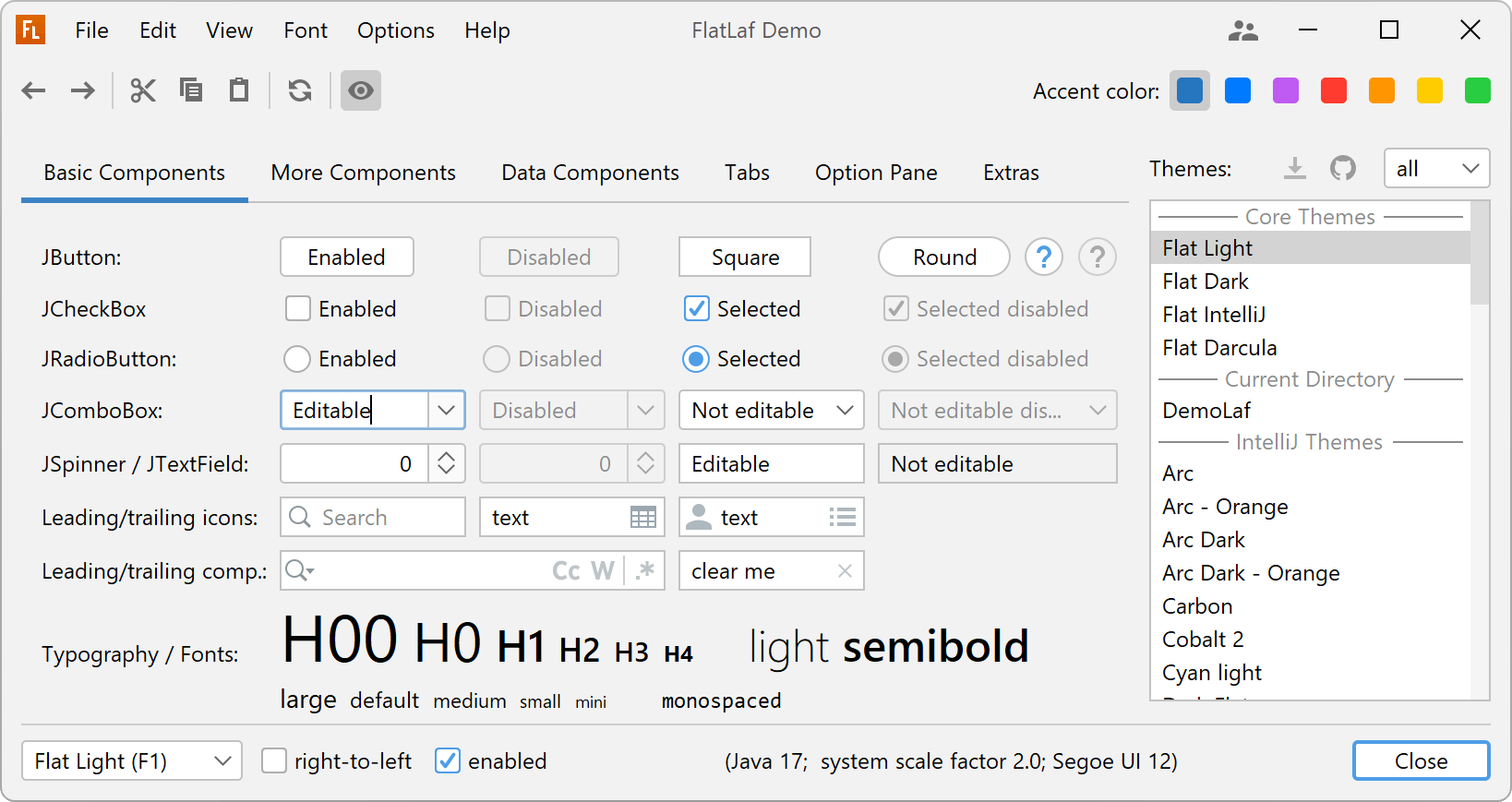The image size is (1512, 802).
Task: Check the Enabled JCheckBox
Action: click(298, 309)
